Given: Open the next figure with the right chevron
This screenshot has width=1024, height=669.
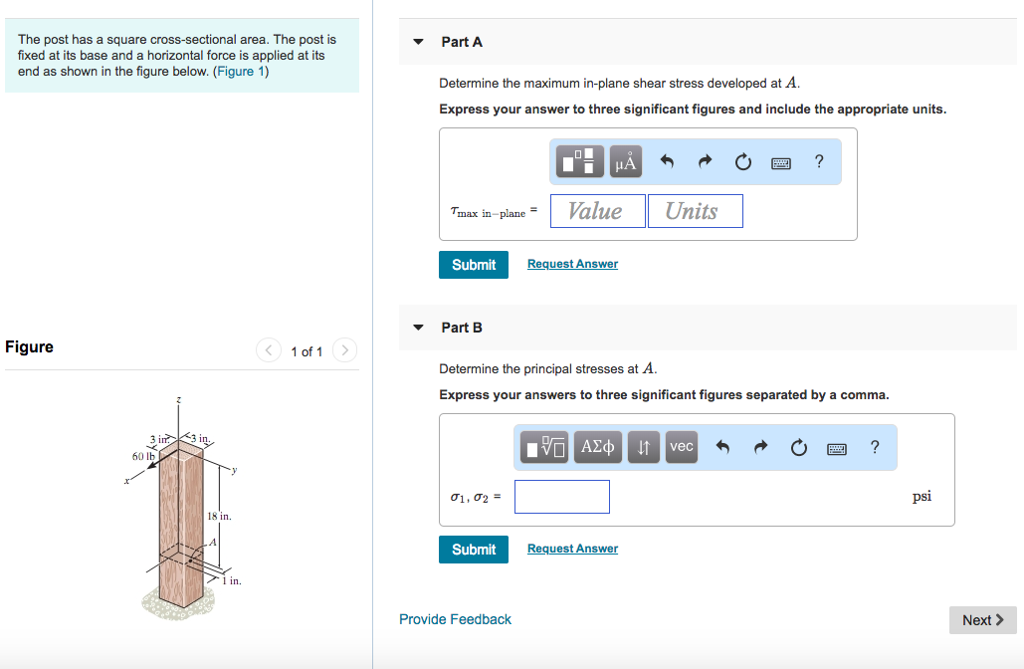Looking at the screenshot, I should point(345,351).
